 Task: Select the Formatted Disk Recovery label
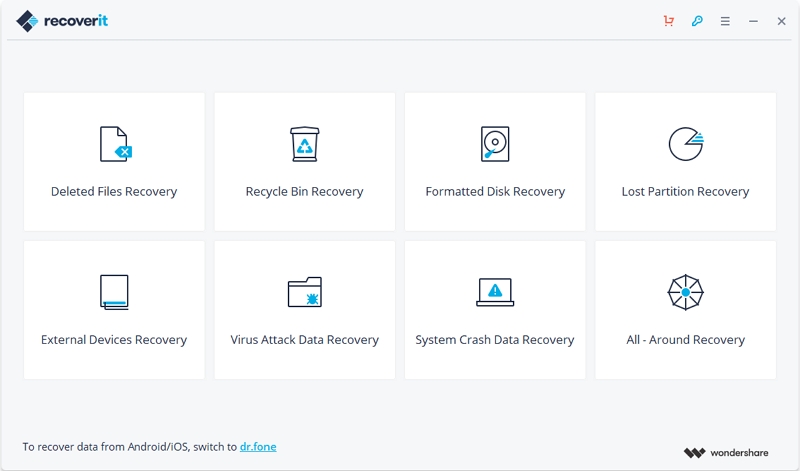coord(495,191)
